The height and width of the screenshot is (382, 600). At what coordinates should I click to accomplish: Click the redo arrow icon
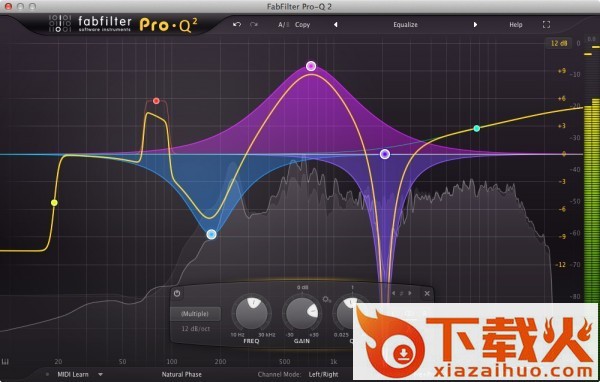click(x=254, y=24)
